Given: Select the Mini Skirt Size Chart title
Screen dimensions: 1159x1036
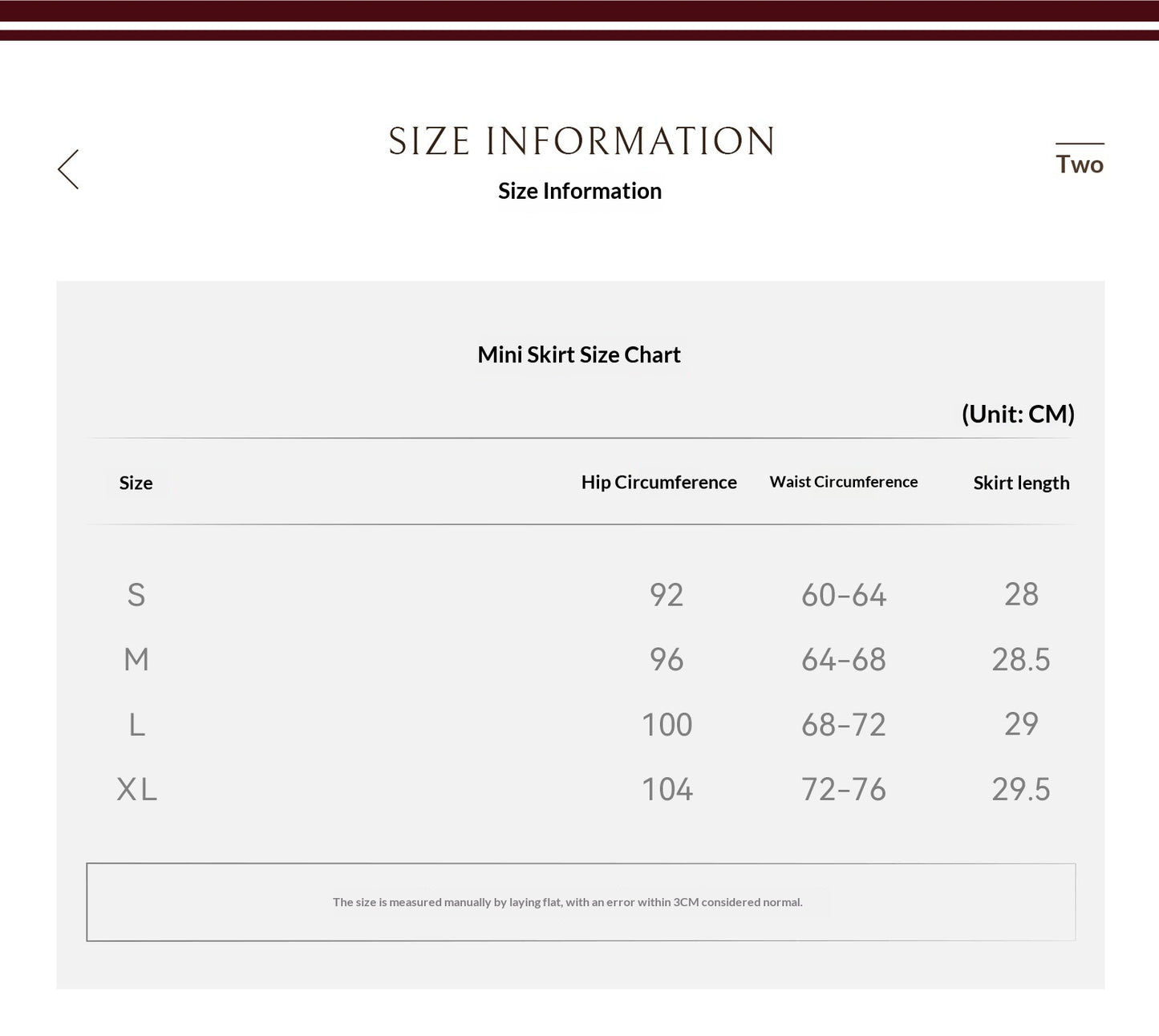Looking at the screenshot, I should (x=579, y=354).
